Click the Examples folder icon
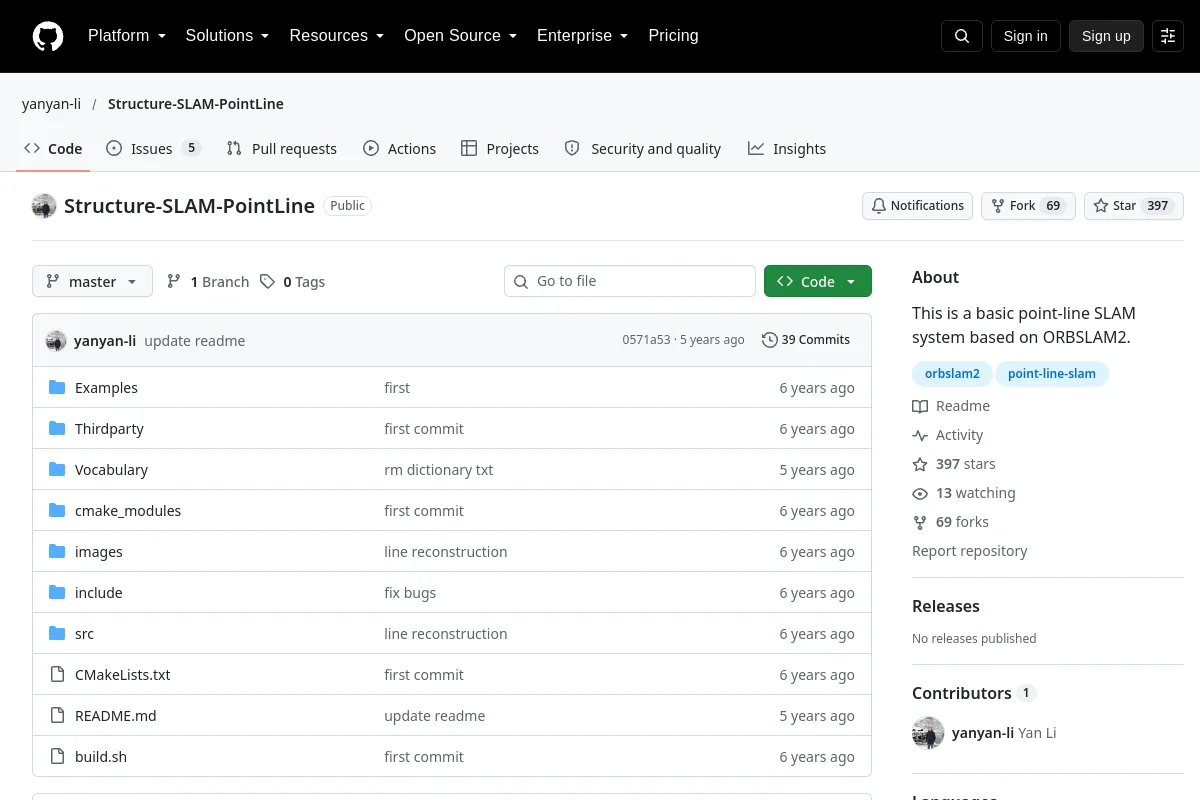The height and width of the screenshot is (800, 1200). 57,388
